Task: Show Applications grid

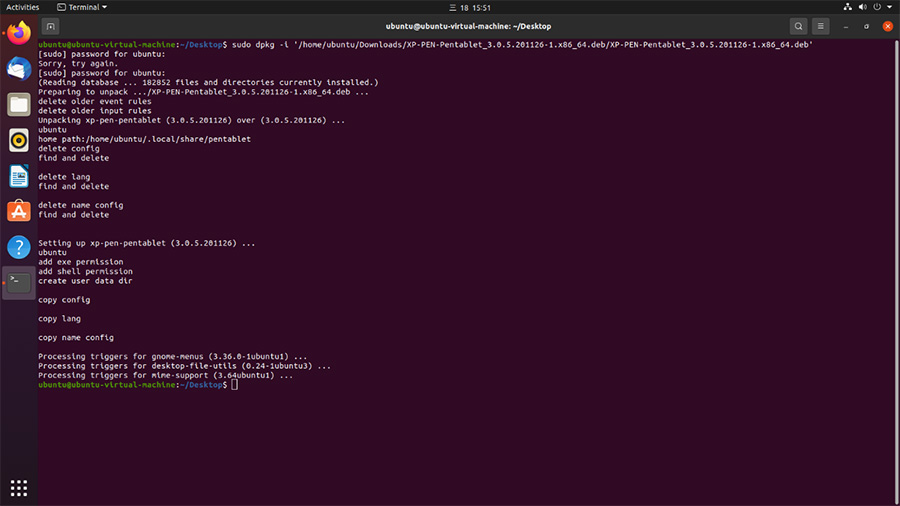Action: click(x=18, y=487)
